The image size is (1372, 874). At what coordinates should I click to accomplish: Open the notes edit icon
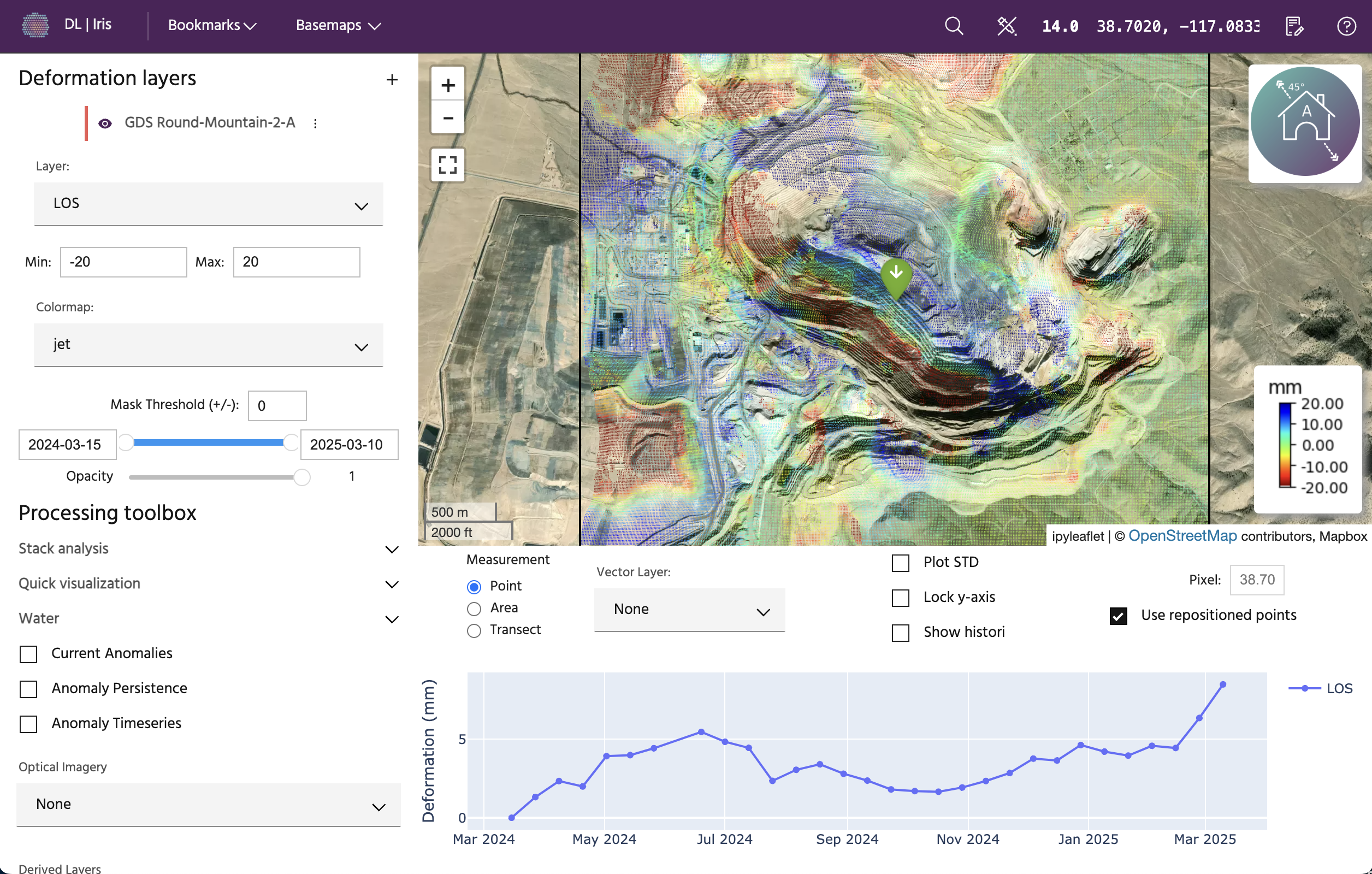pos(1294,26)
